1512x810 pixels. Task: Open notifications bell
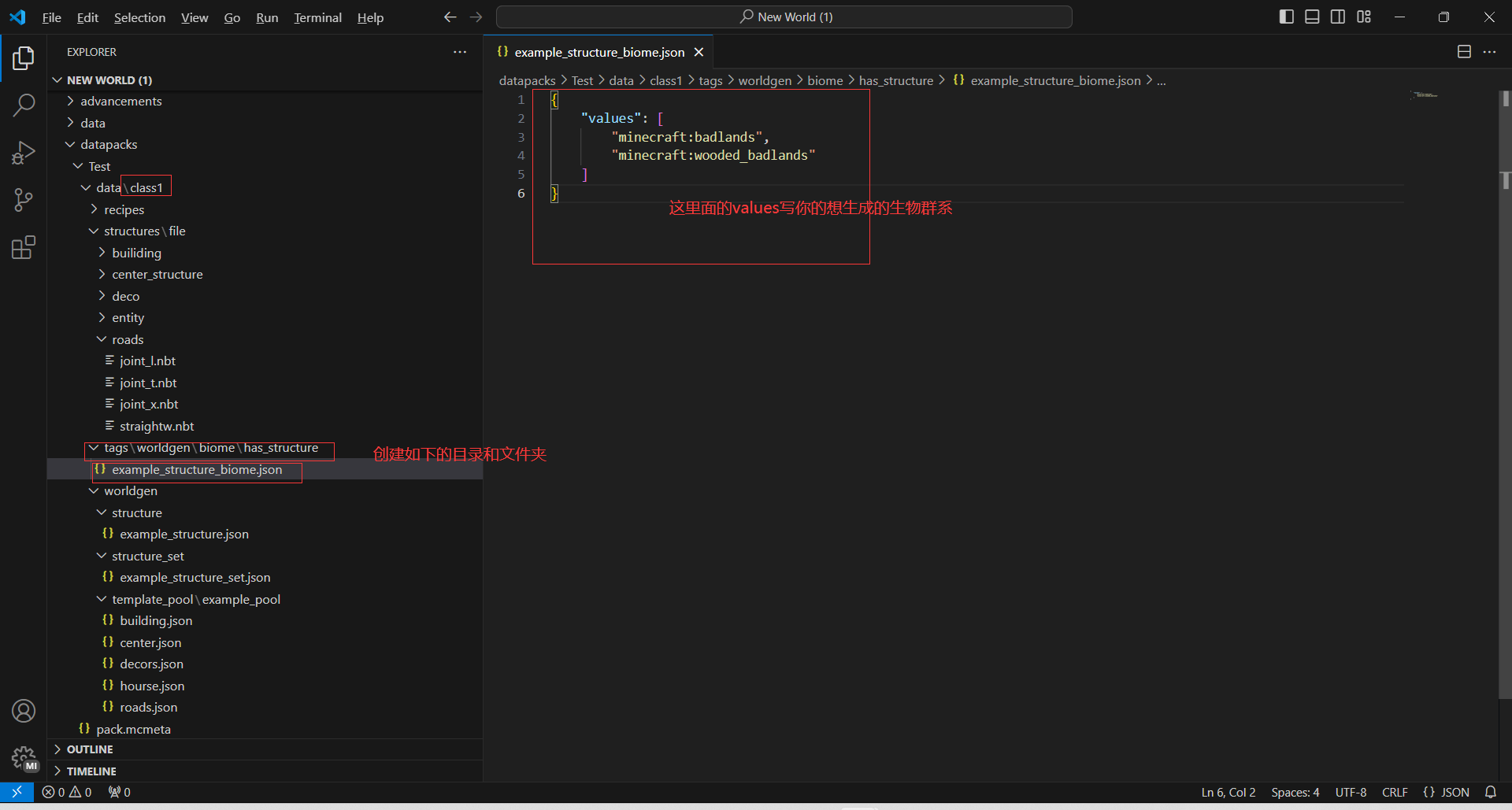1491,792
